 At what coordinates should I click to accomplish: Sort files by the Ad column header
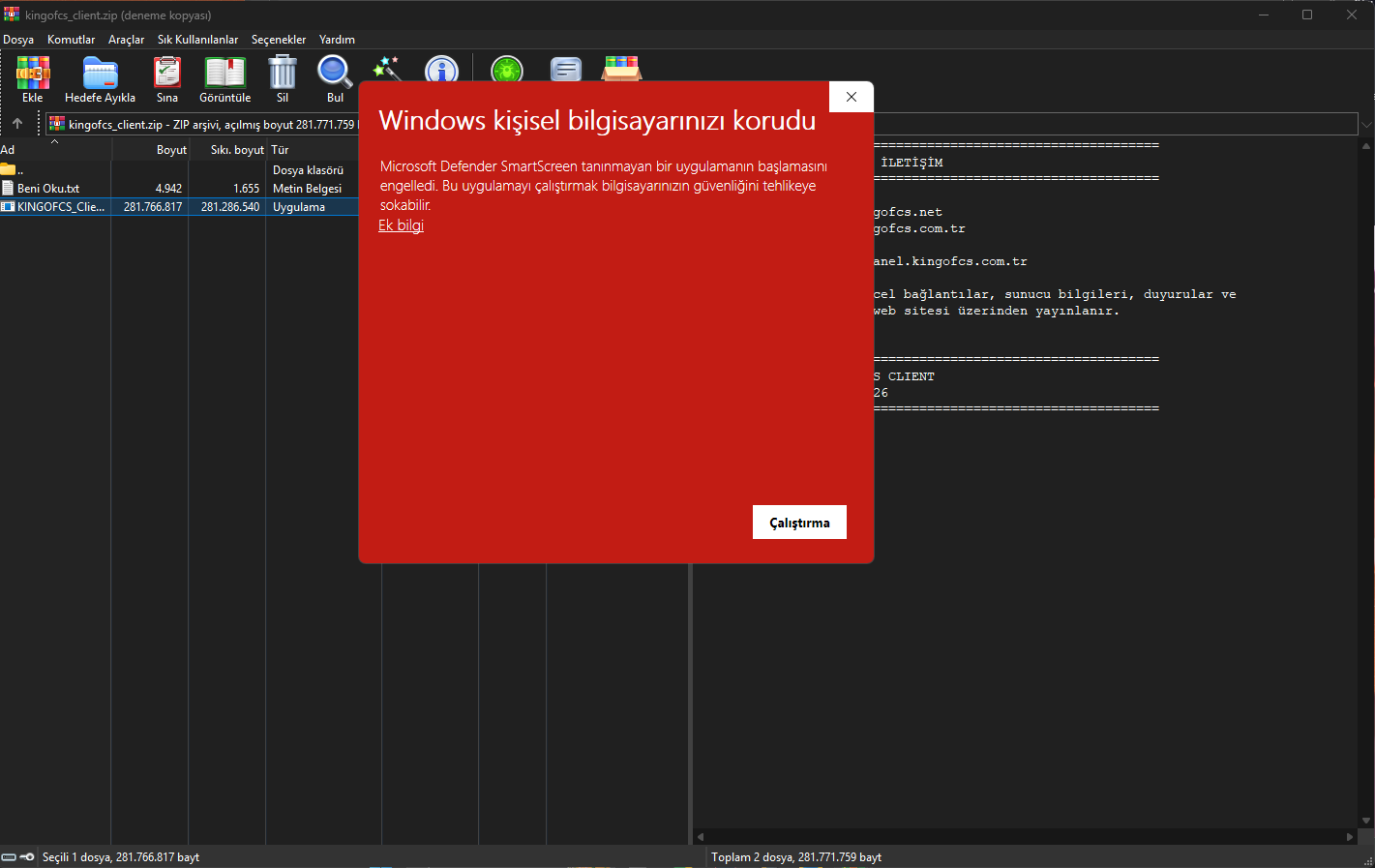pos(55,150)
